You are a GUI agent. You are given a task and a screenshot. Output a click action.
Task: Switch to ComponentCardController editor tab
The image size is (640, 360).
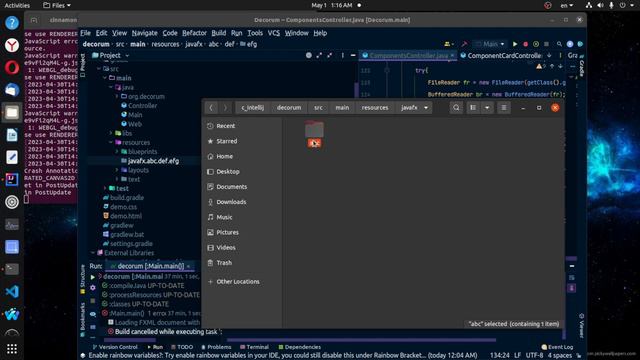pyautogui.click(x=504, y=56)
